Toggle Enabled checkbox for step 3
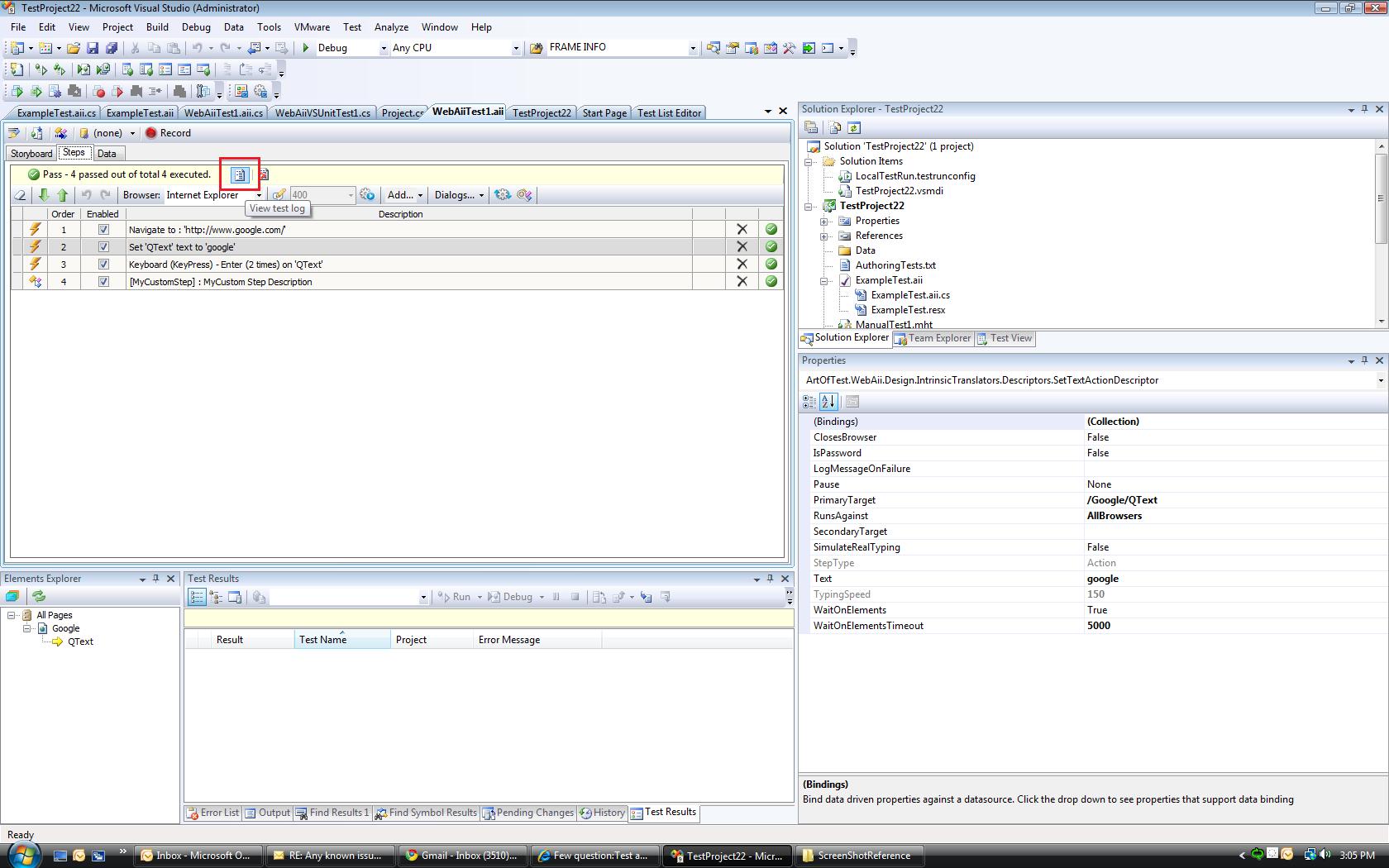This screenshot has width=1389, height=868. coord(103,265)
